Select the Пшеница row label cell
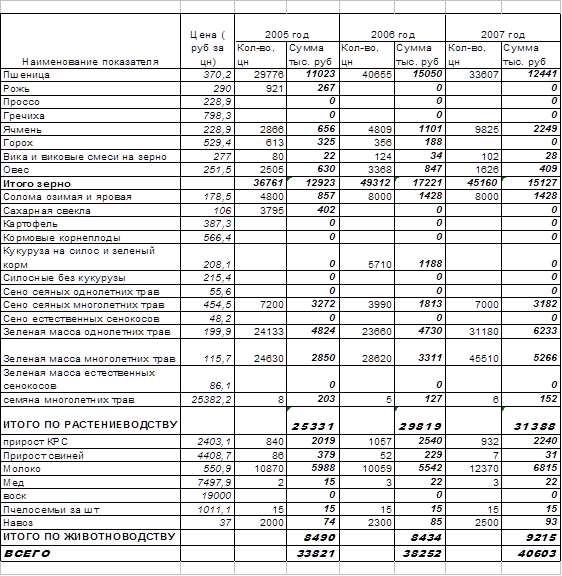Image resolution: width=562 pixels, height=576 pixels. tap(90, 75)
